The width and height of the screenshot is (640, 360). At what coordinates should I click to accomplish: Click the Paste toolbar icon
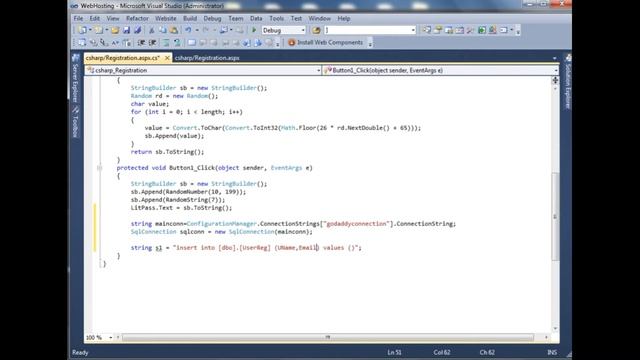coord(174,30)
